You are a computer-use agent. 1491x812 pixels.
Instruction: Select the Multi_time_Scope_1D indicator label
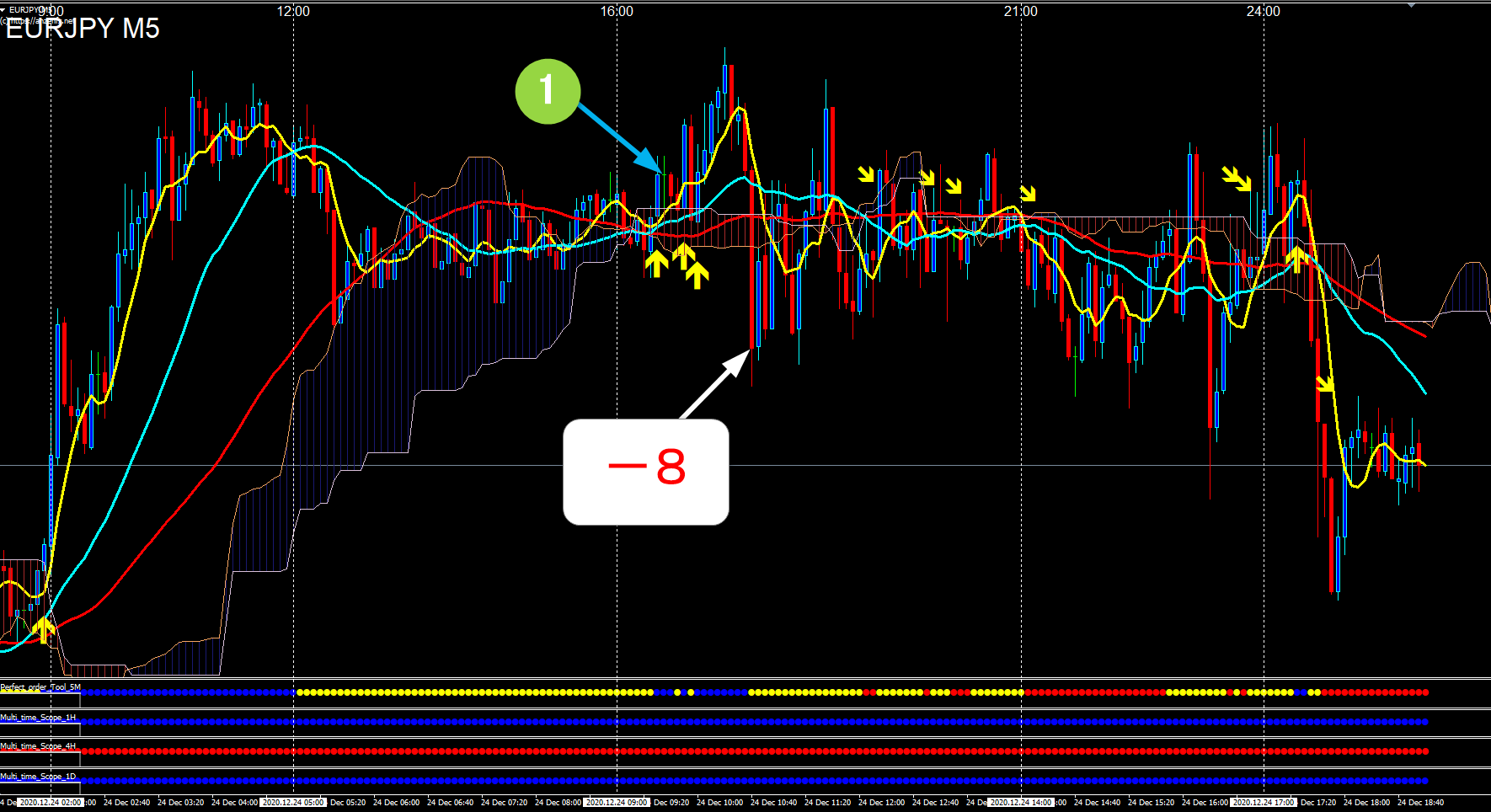click(x=38, y=777)
